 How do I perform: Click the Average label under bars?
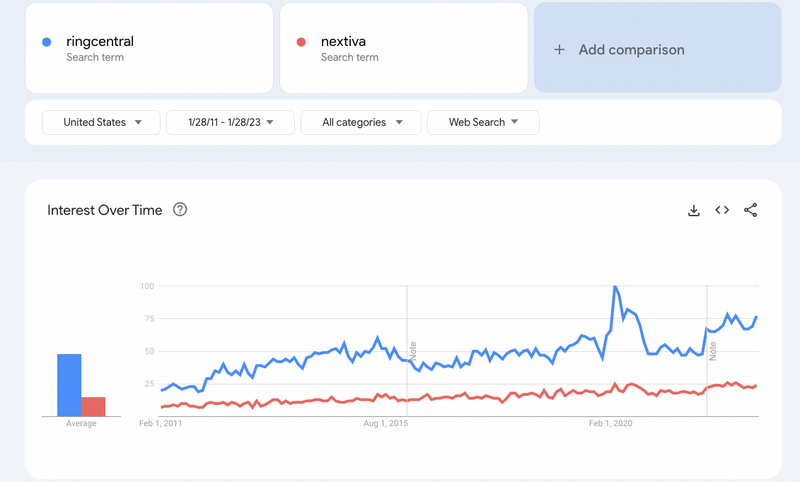click(81, 423)
